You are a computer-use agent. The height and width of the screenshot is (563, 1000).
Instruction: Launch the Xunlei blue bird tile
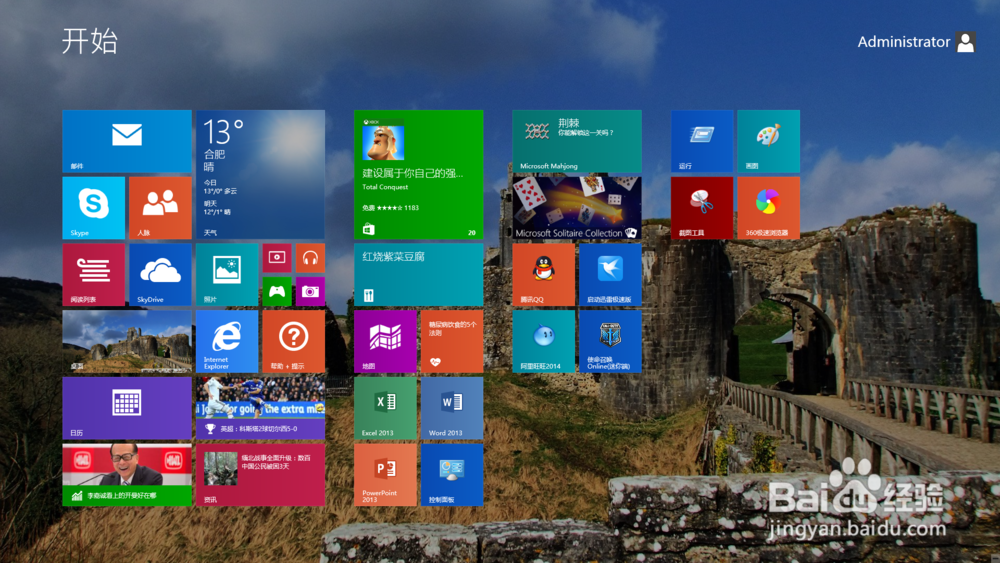point(610,274)
